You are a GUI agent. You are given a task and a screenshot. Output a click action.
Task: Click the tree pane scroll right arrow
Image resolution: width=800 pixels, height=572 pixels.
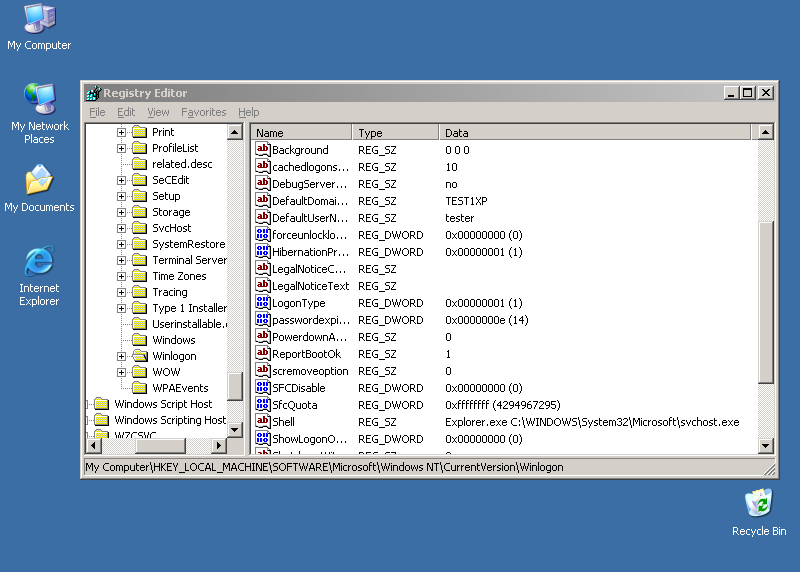[x=219, y=445]
